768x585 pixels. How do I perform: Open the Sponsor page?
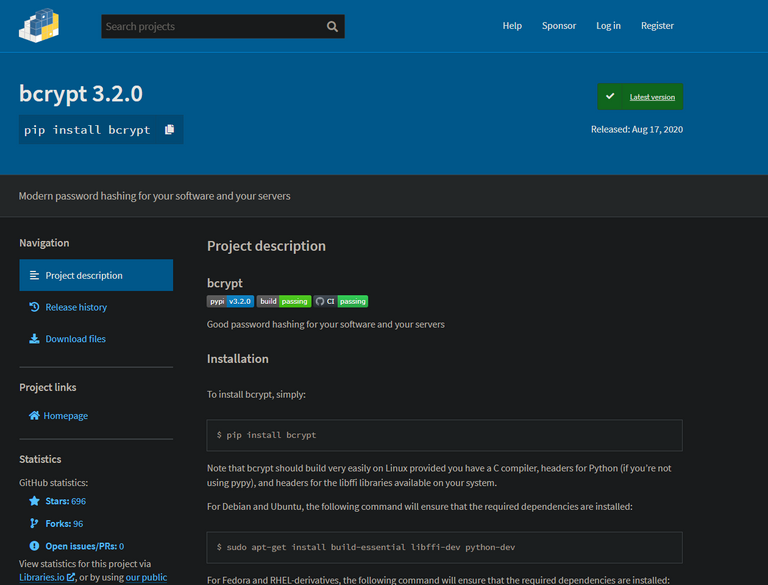[x=559, y=25]
